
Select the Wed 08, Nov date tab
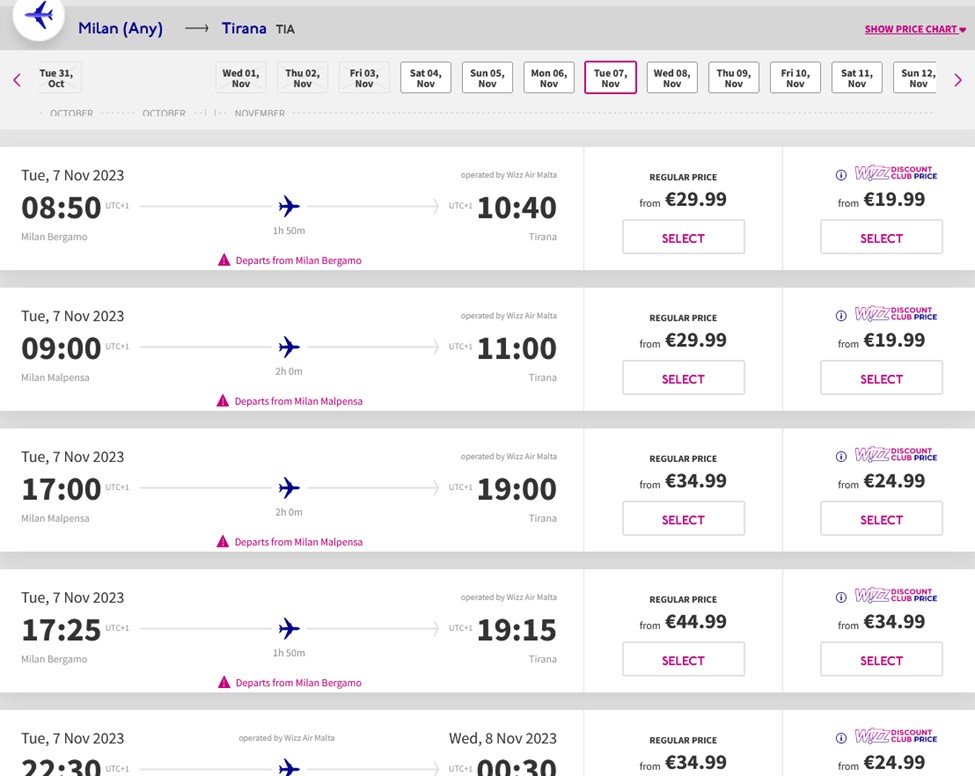[x=672, y=78]
